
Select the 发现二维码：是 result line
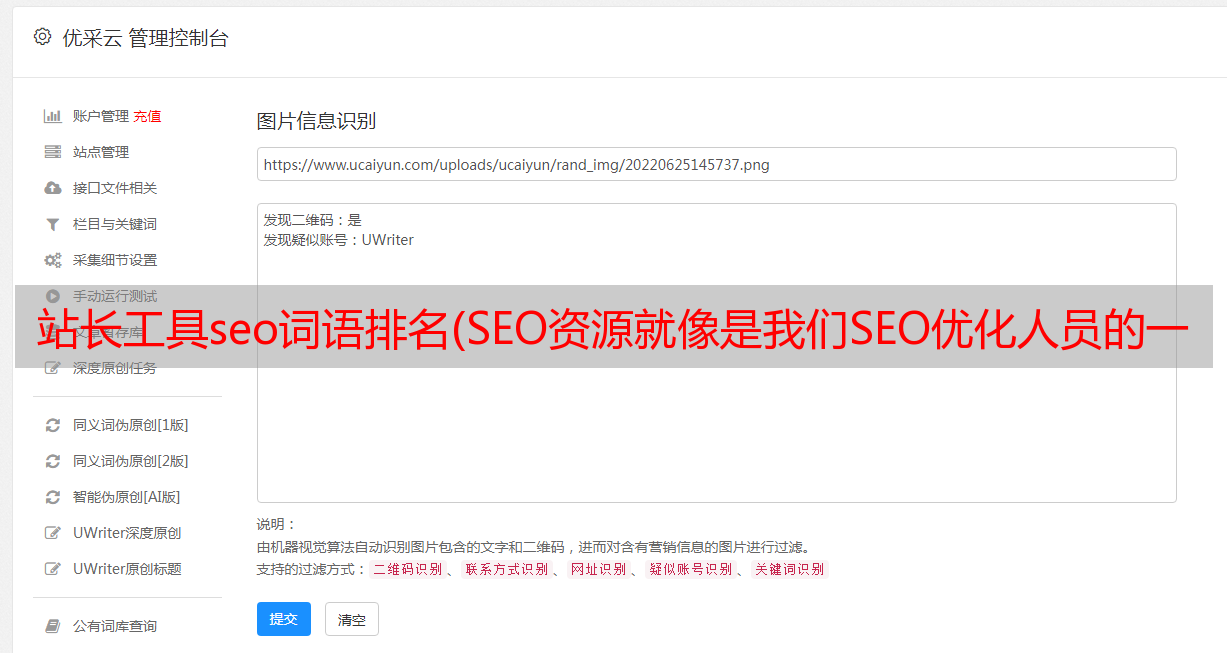[x=313, y=220]
